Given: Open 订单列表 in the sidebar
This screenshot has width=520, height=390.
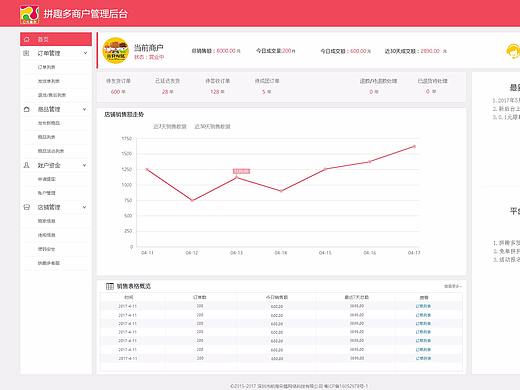Looking at the screenshot, I should click(x=46, y=67).
